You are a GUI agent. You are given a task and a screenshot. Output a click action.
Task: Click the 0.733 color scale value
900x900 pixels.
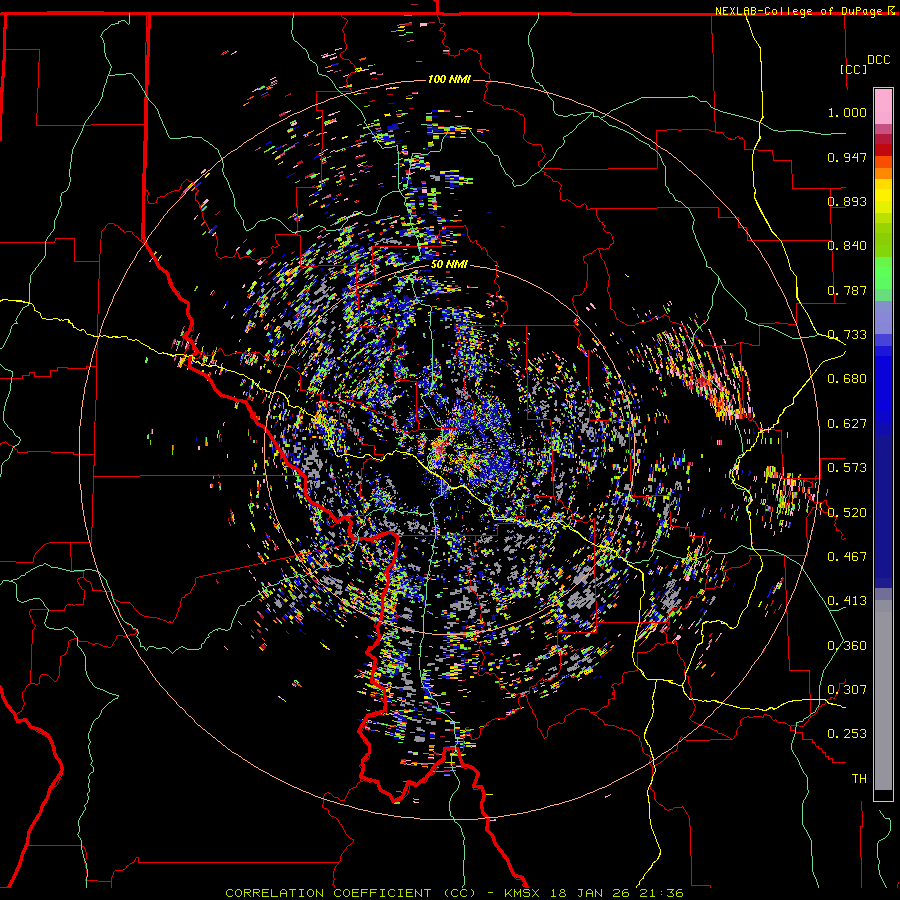[x=847, y=335]
